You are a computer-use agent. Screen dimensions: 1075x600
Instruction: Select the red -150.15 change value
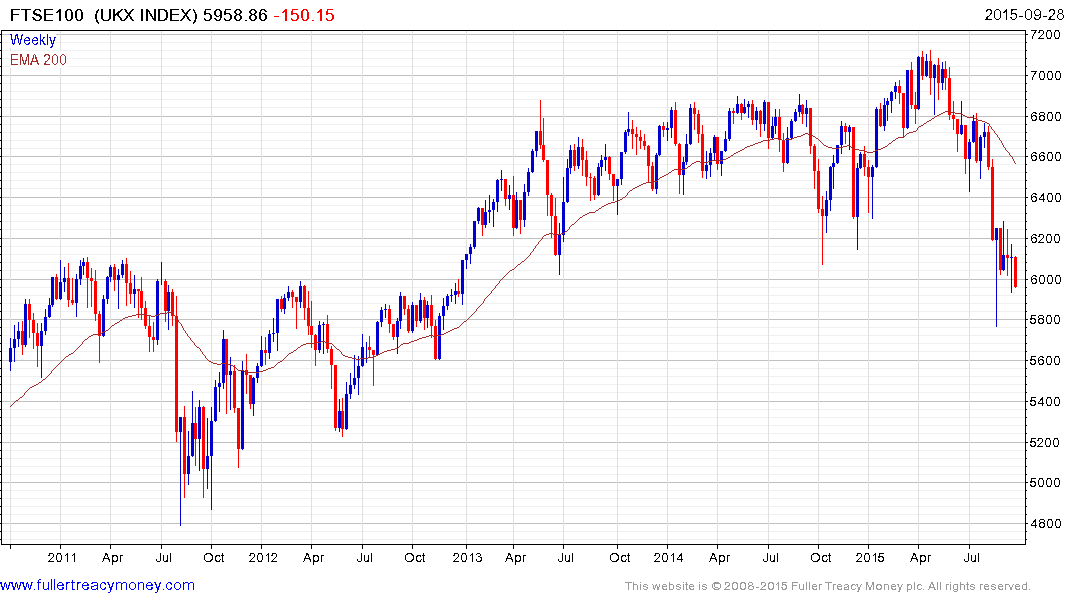(304, 15)
